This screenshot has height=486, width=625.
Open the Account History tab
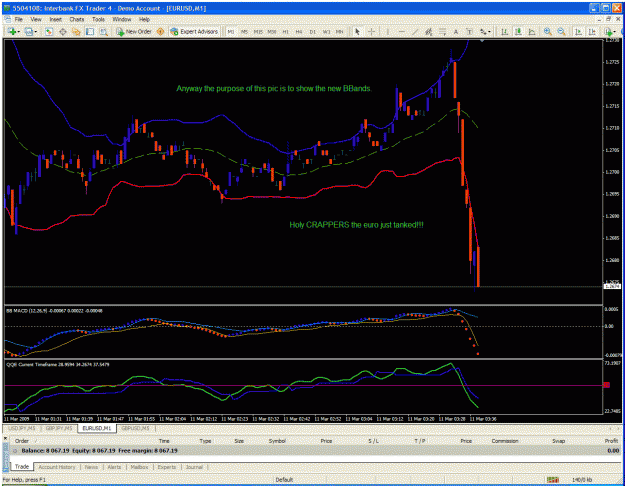57,467
